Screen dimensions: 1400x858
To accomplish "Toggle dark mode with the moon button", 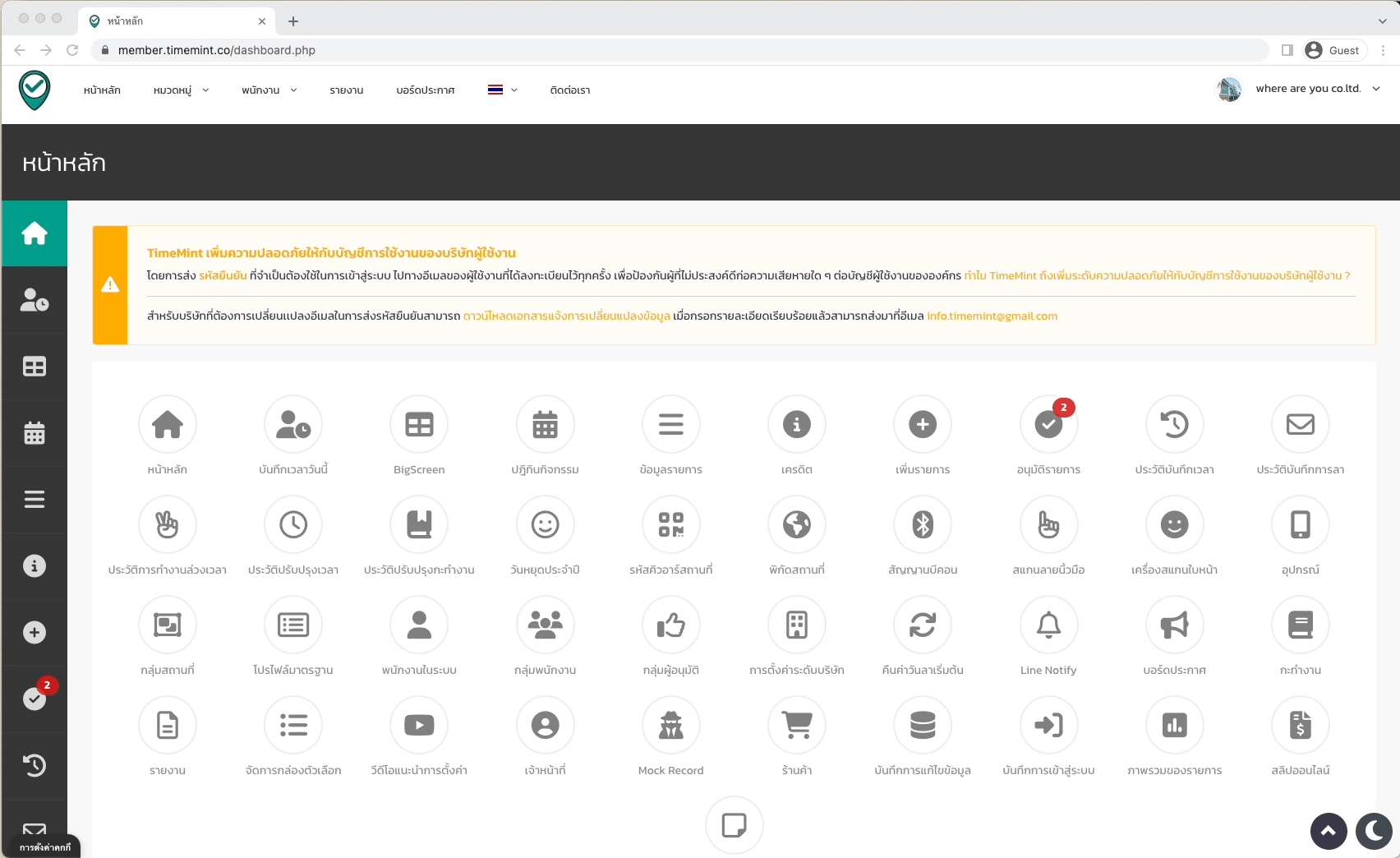I will click(1373, 832).
